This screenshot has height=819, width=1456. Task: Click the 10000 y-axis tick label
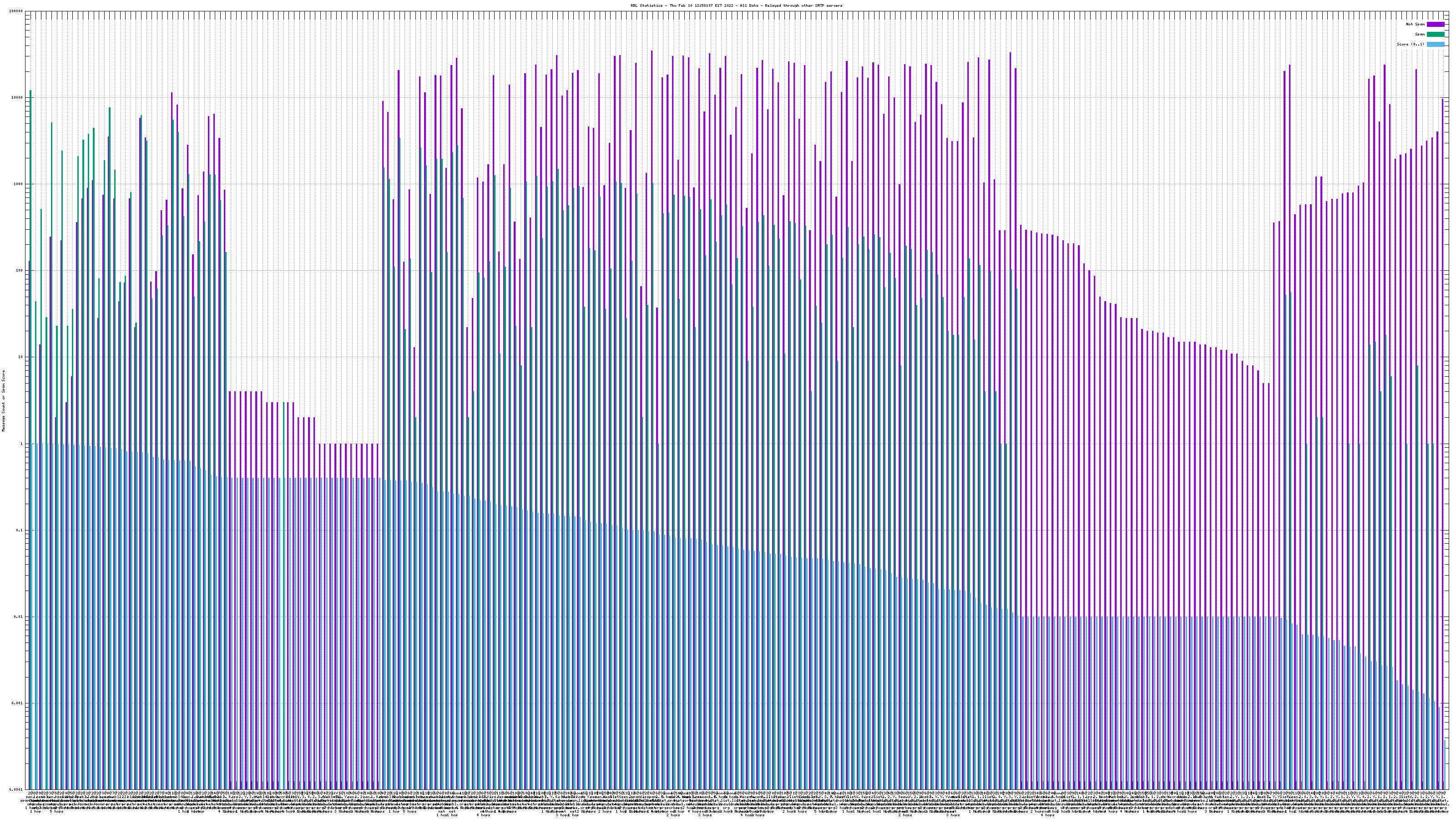point(18,98)
